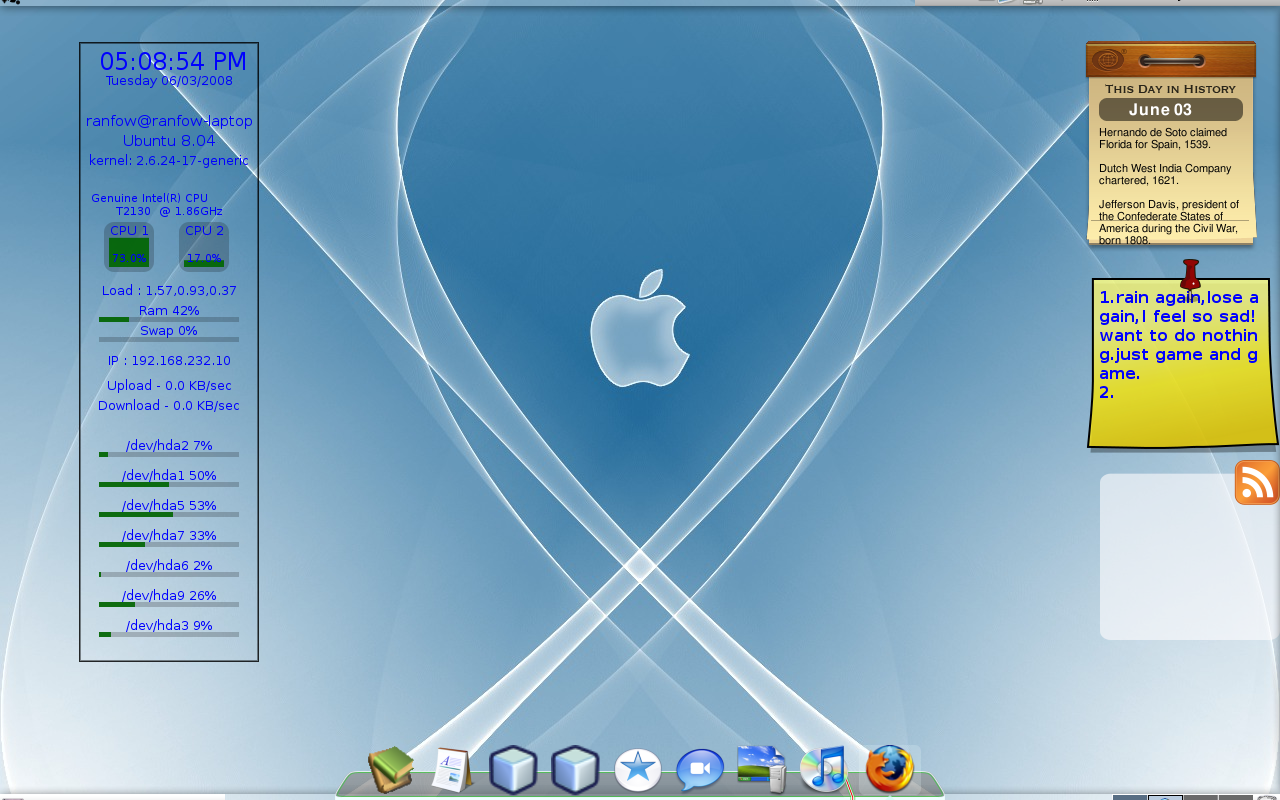This screenshot has height=800, width=1280.
Task: Click the /dev/hda6 2% label
Action: [x=169, y=566]
